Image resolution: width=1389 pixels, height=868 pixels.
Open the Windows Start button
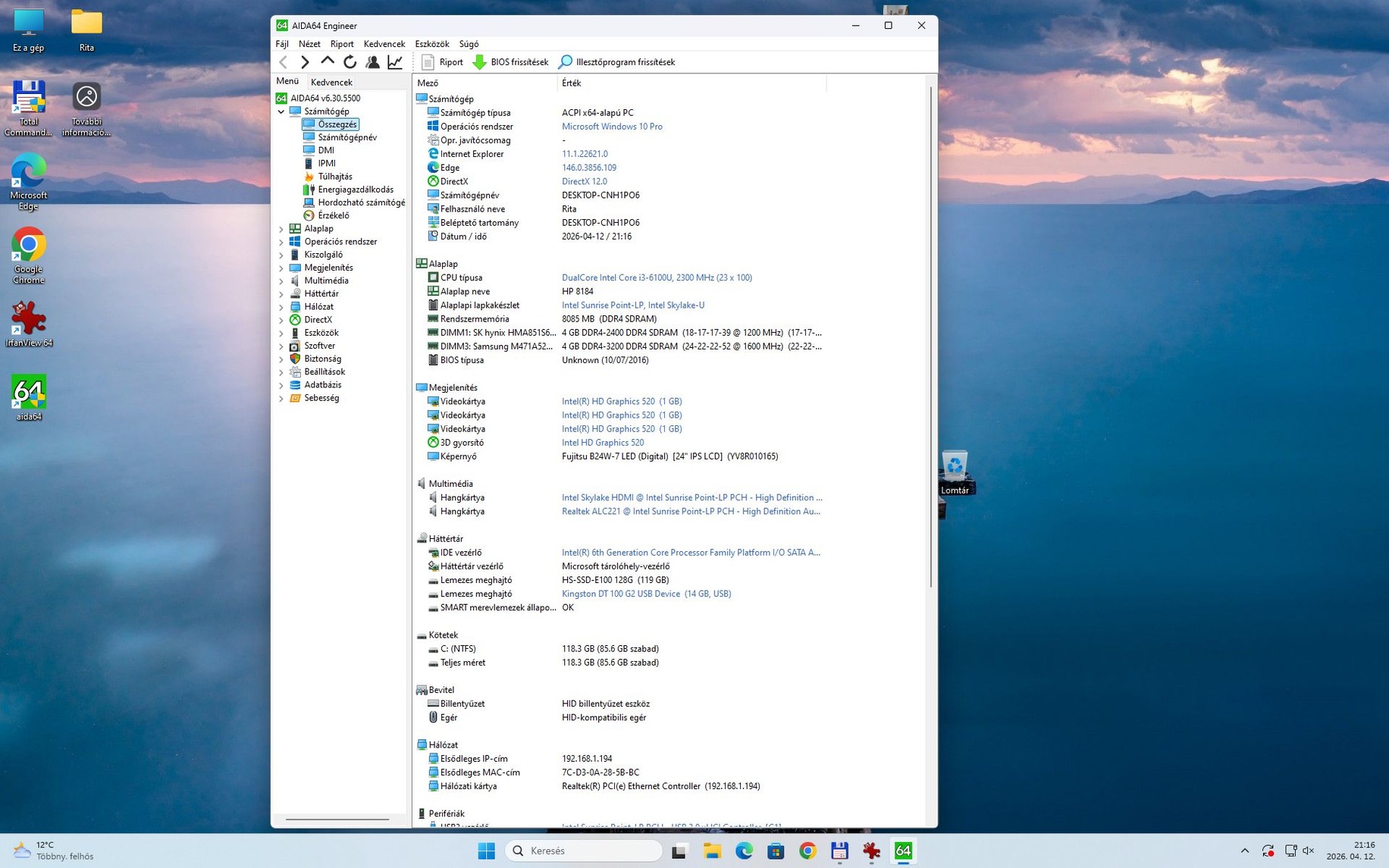tap(486, 851)
